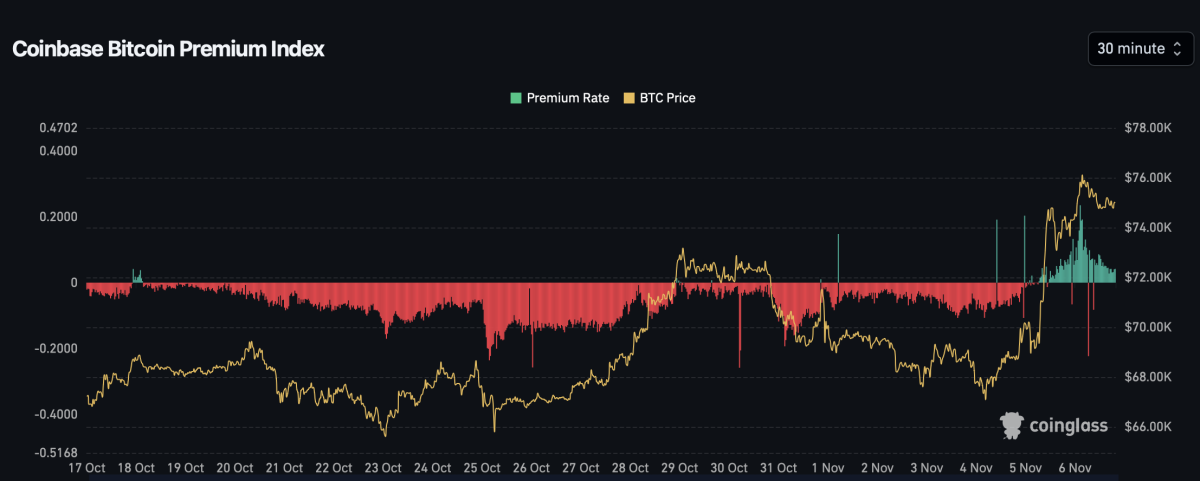Click the BTC price peak near 6 Nov
Screen dimensions: 1200x481
click(1082, 177)
